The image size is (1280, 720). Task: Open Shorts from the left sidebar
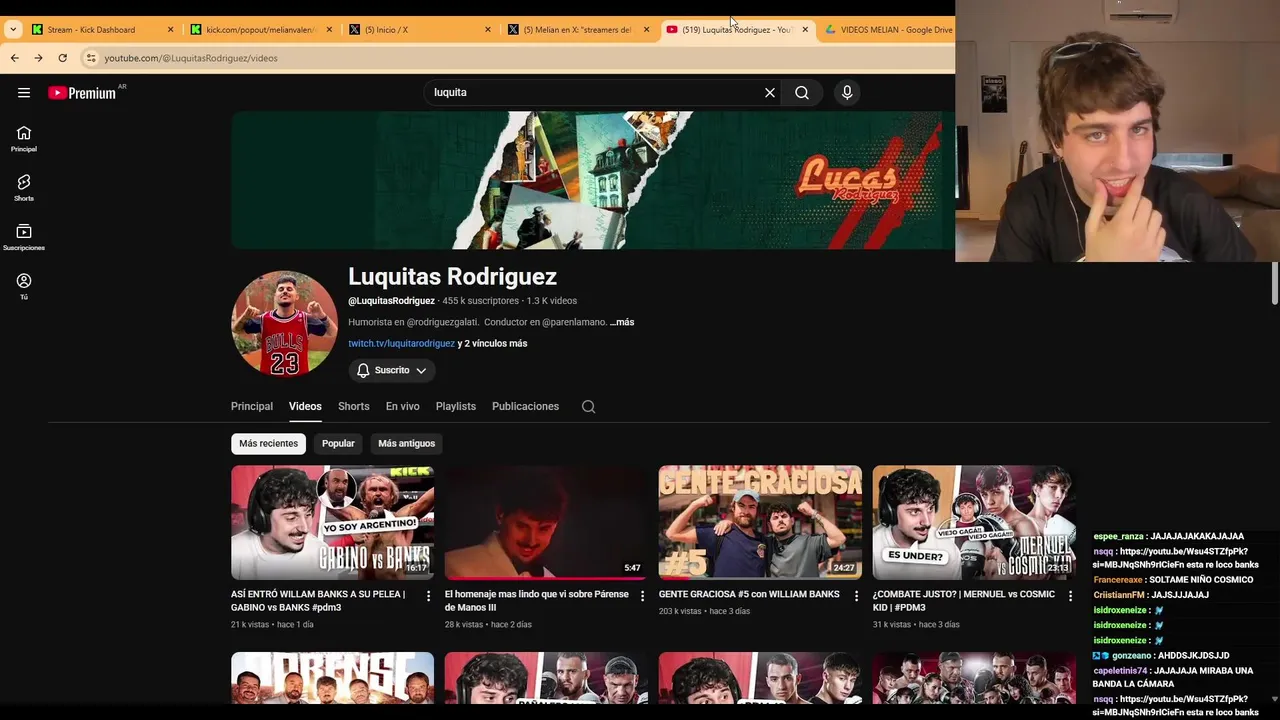pyautogui.click(x=24, y=188)
